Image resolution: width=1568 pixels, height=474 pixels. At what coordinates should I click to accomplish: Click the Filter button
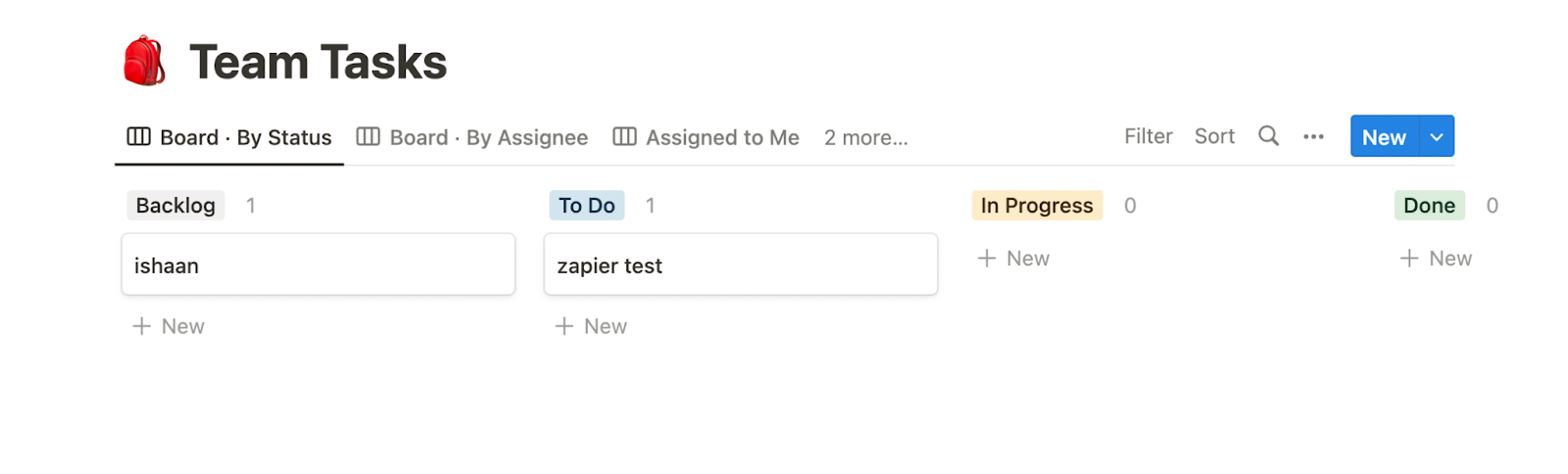(1148, 137)
